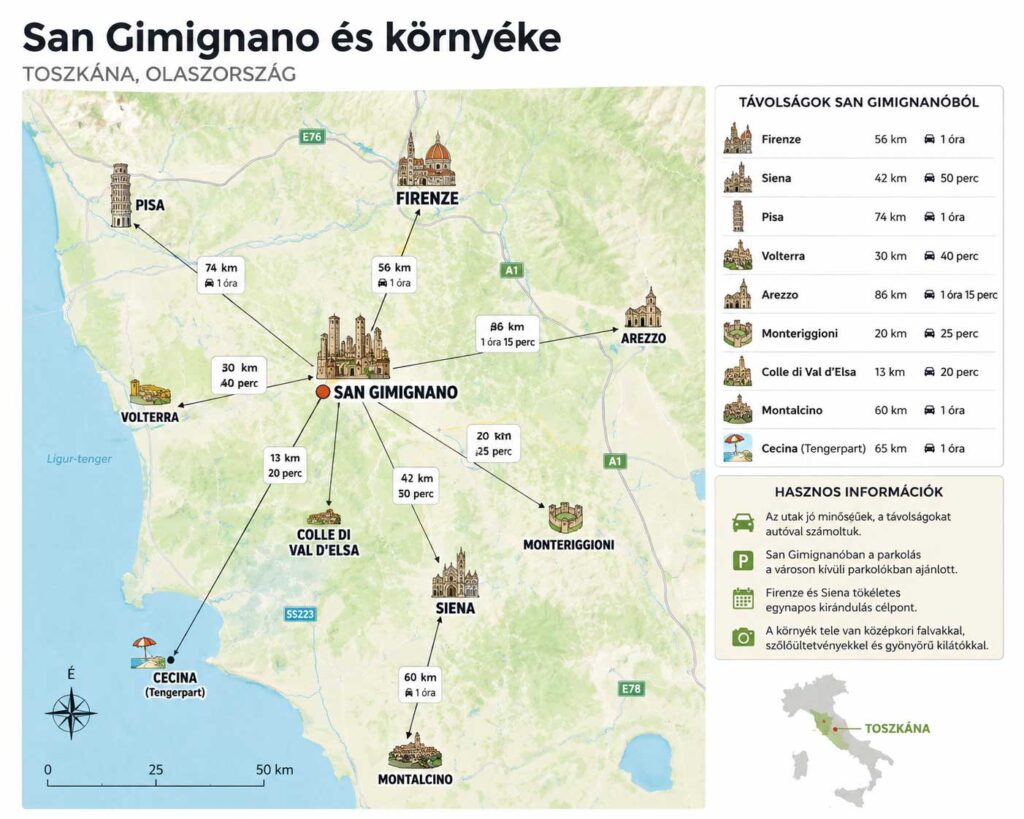The width and height of the screenshot is (1024, 819).
Task: Click the Volterra hill town map icon
Action: point(150,393)
